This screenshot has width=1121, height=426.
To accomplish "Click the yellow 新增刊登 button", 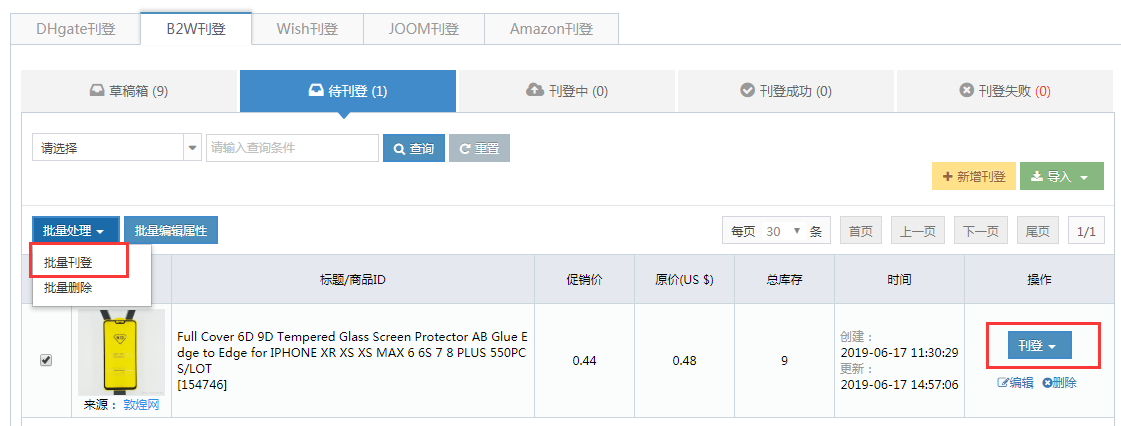I will tap(974, 177).
